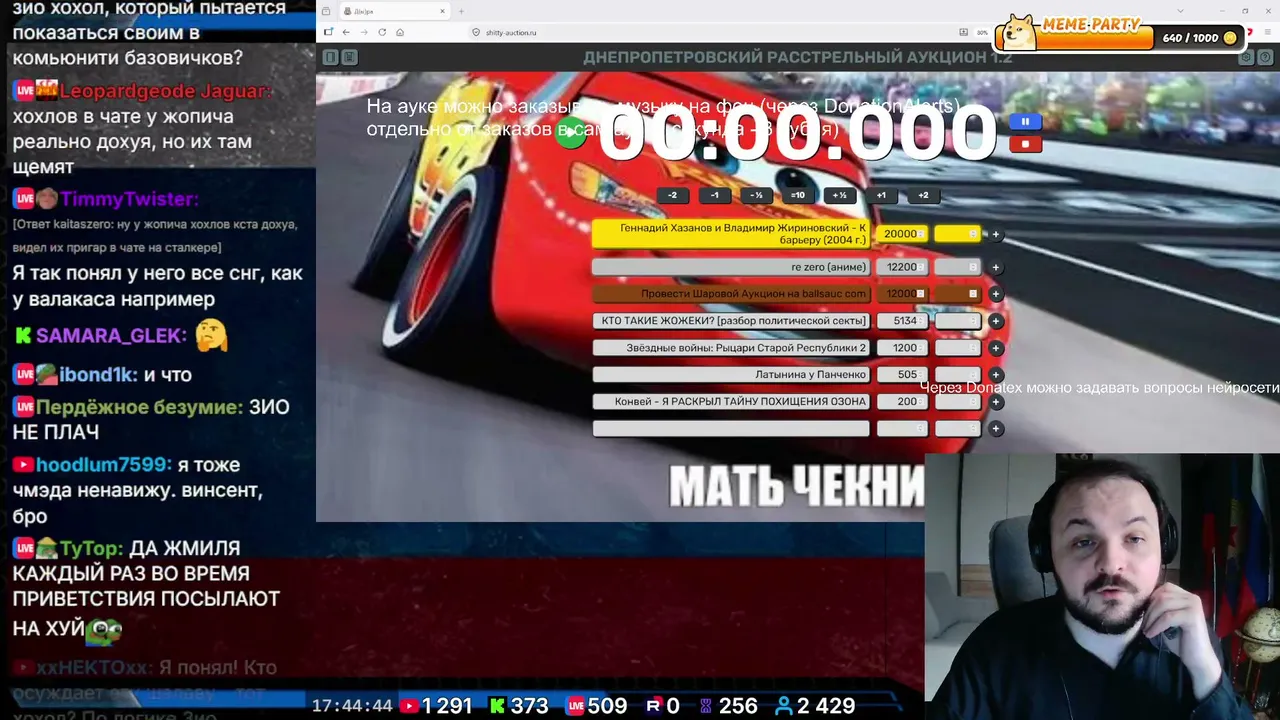Click the second icon left of auction title
This screenshot has height=720, width=1280.
pyautogui.click(x=349, y=58)
